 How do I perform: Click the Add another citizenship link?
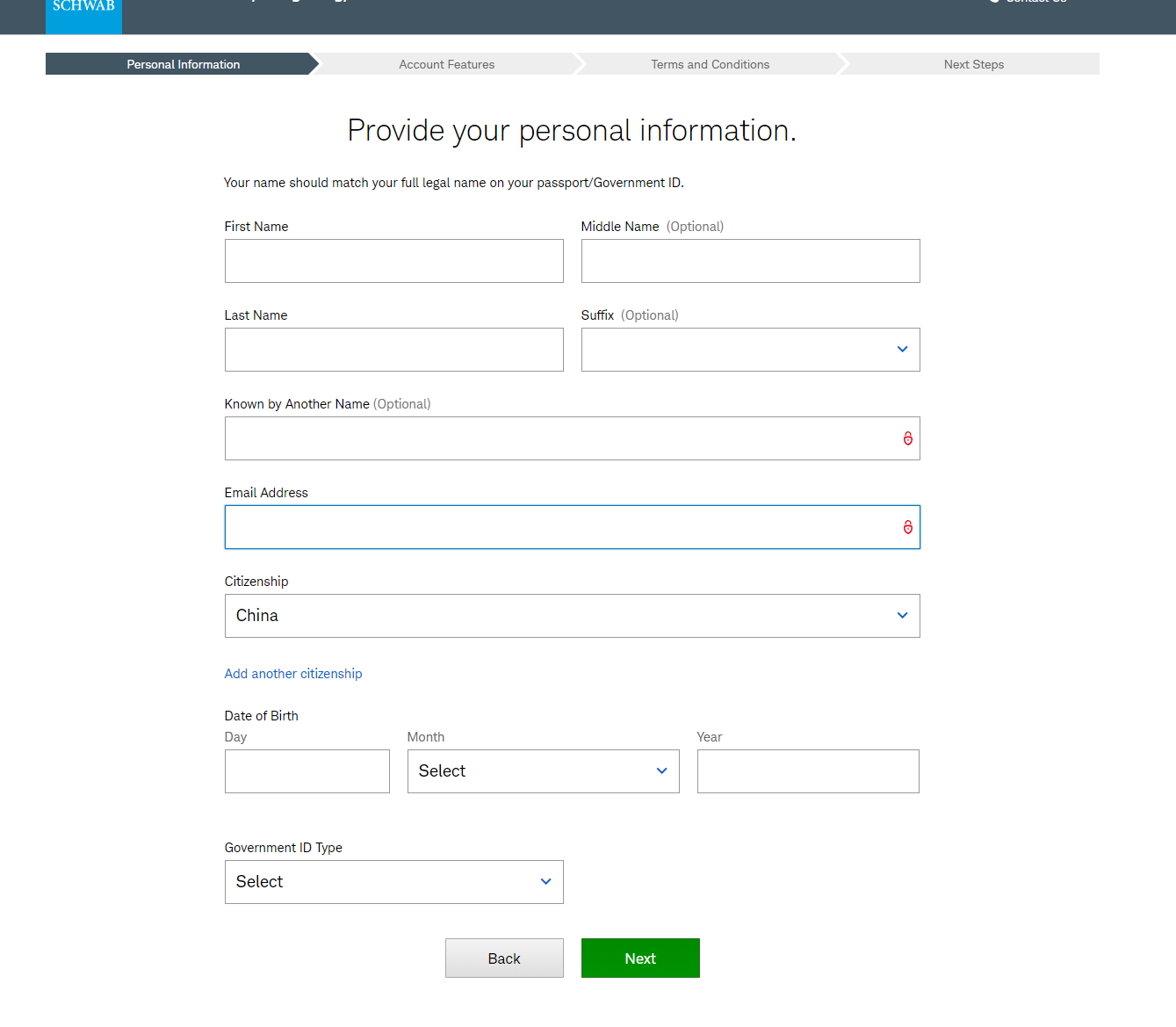click(293, 674)
